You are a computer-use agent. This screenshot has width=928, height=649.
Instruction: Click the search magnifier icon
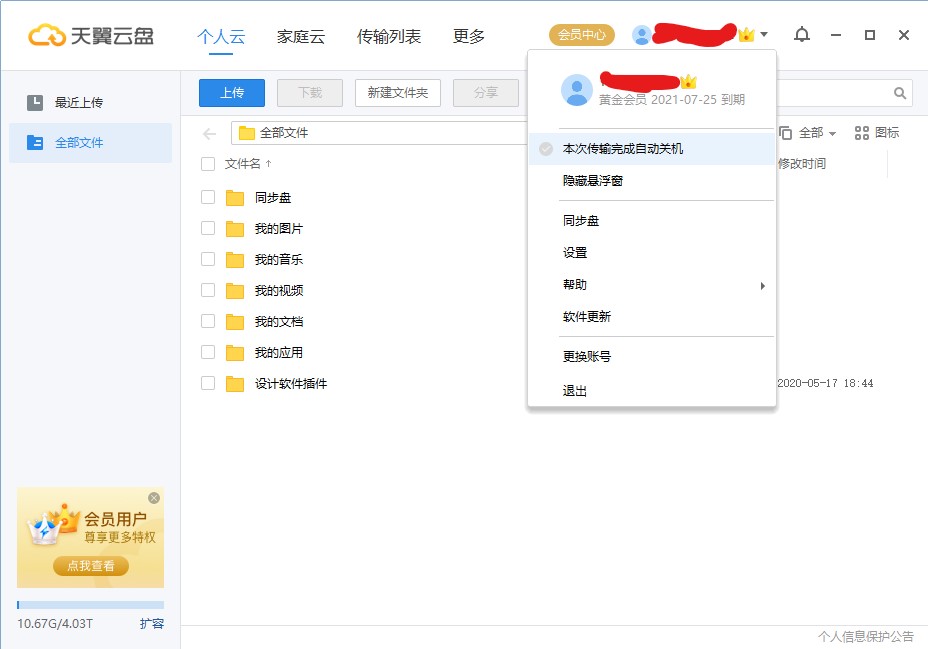tap(900, 93)
